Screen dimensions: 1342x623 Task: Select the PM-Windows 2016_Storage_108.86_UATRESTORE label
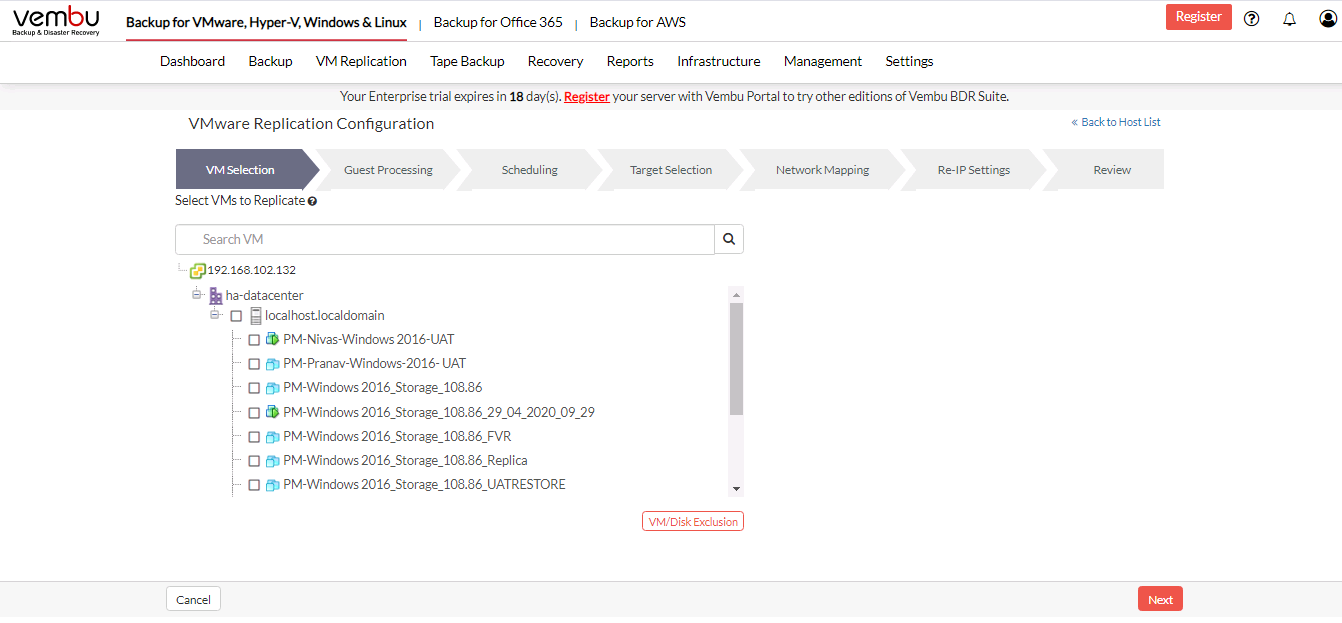click(424, 485)
